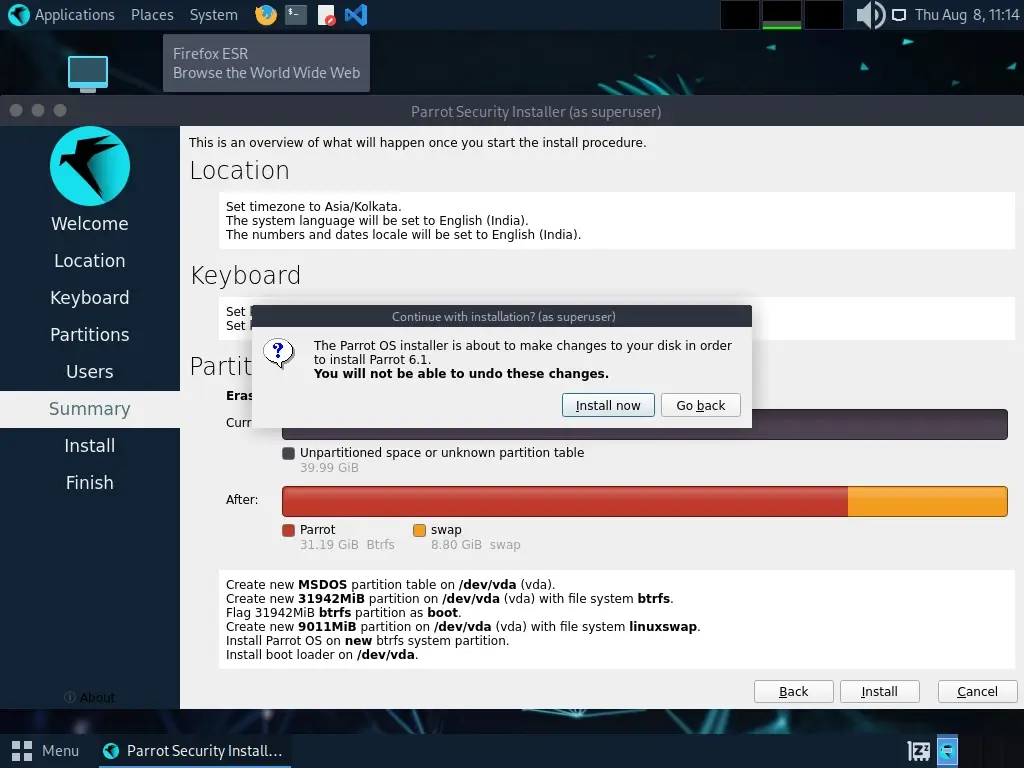Select the Parrot Security Installer taskbar entry
1024x768 pixels.
[193, 750]
